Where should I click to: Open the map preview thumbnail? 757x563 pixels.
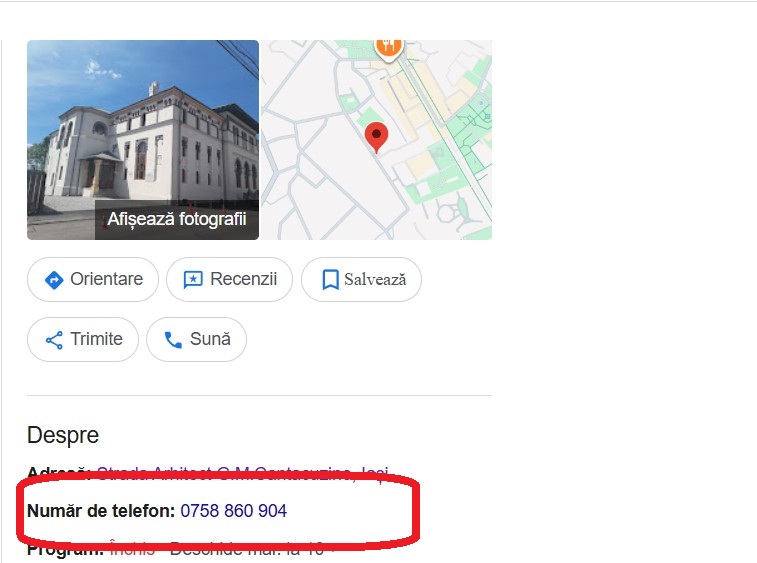(377, 140)
